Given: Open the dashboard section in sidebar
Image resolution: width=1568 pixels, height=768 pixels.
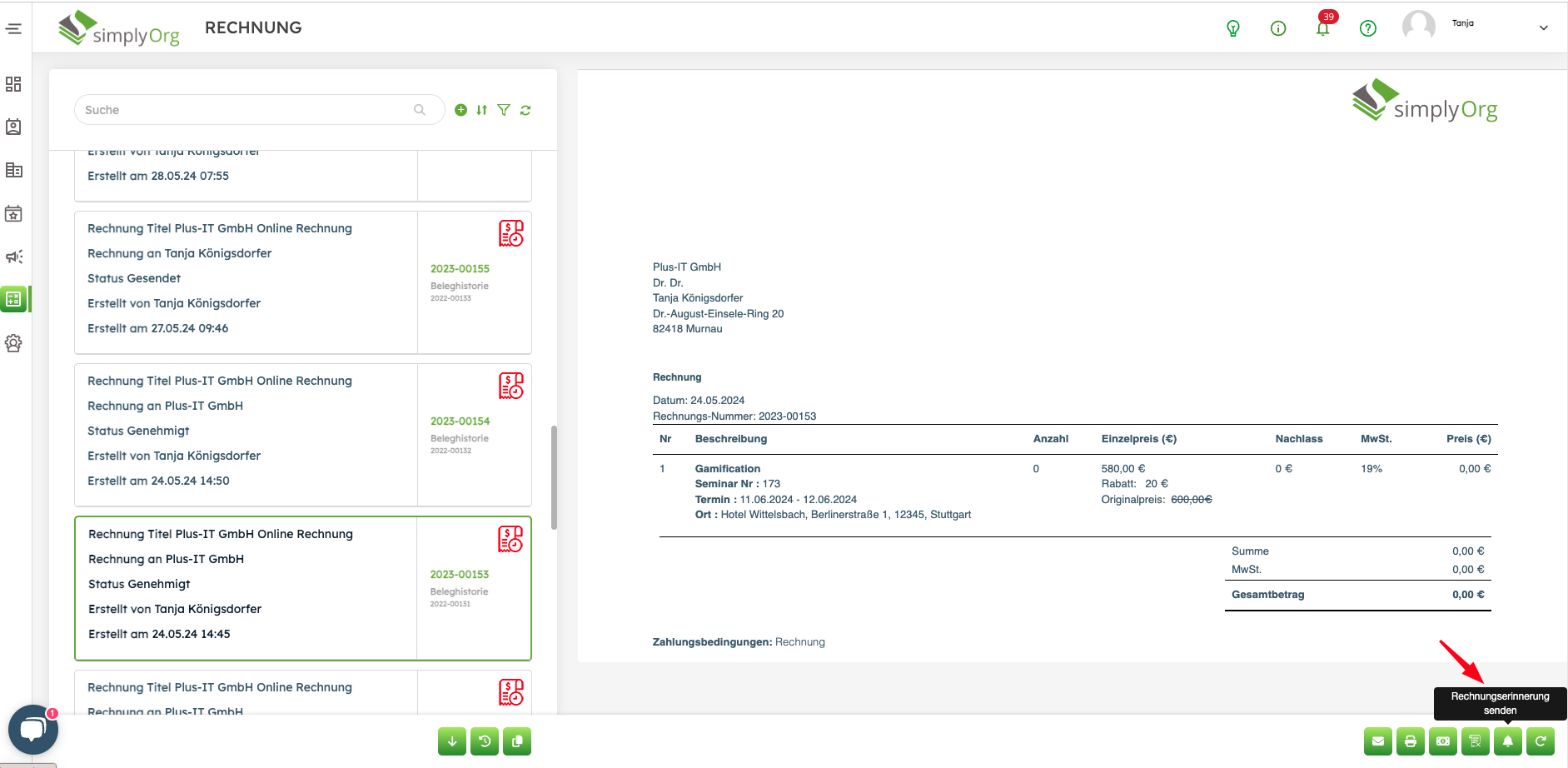Looking at the screenshot, I should pos(14,84).
